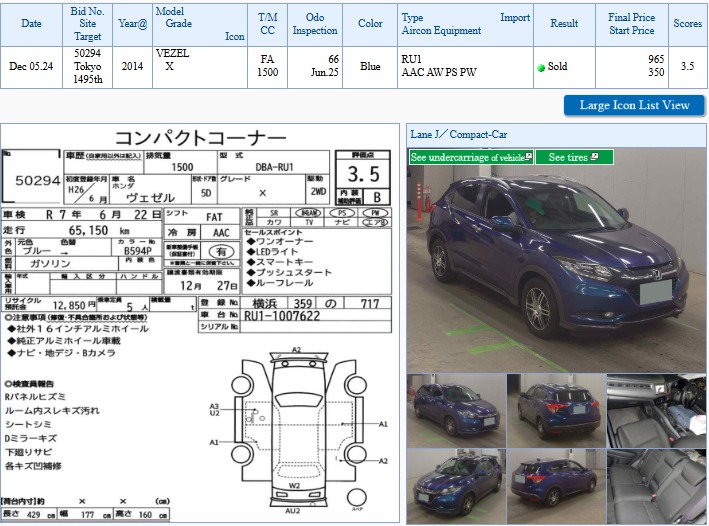Open rear-left view thumbnail in top row
The width and height of the screenshot is (709, 526).
point(556,411)
